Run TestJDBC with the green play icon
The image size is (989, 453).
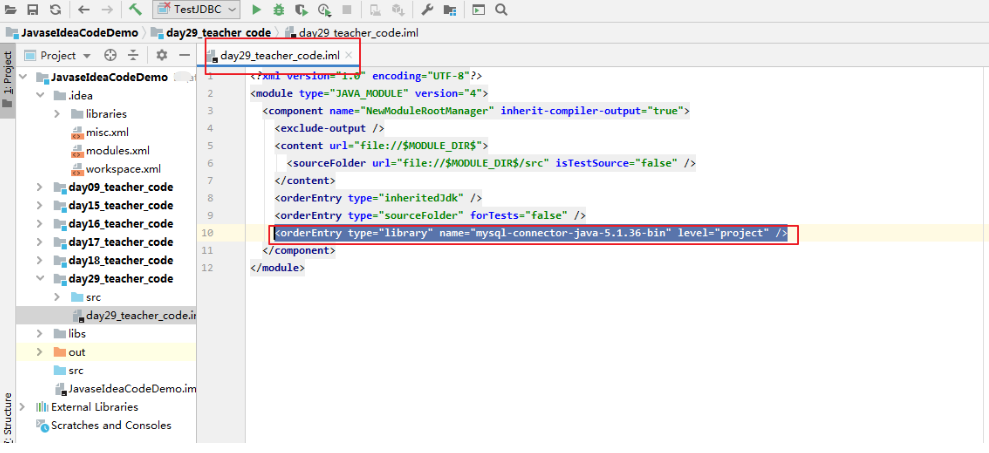pyautogui.click(x=256, y=9)
